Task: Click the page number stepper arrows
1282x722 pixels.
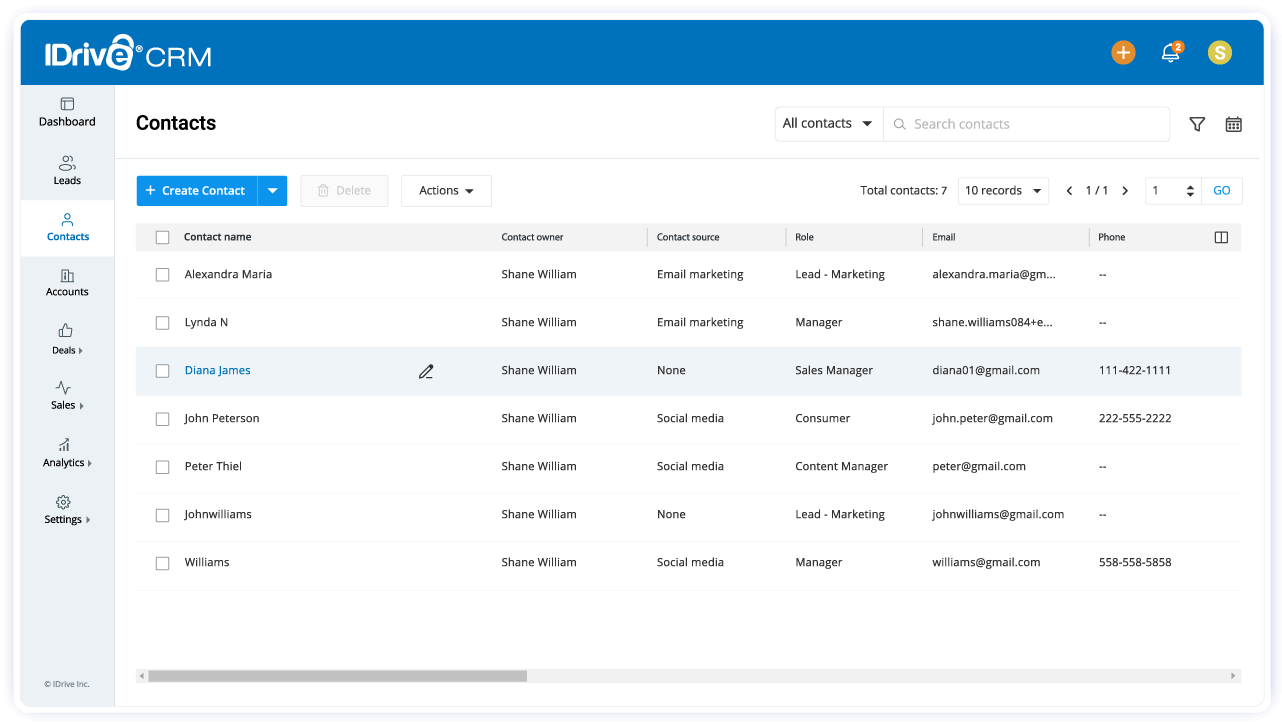Action: [1190, 191]
